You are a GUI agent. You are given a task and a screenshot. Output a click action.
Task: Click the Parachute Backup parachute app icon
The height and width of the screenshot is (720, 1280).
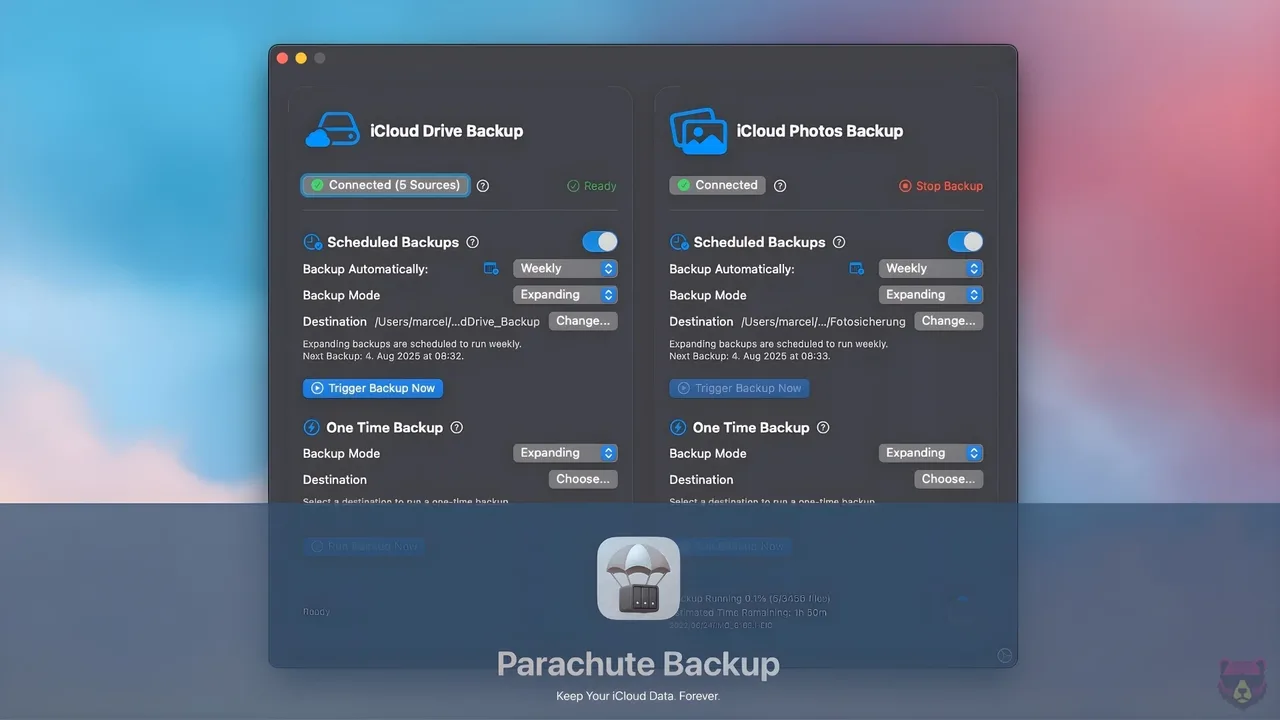tap(637, 578)
